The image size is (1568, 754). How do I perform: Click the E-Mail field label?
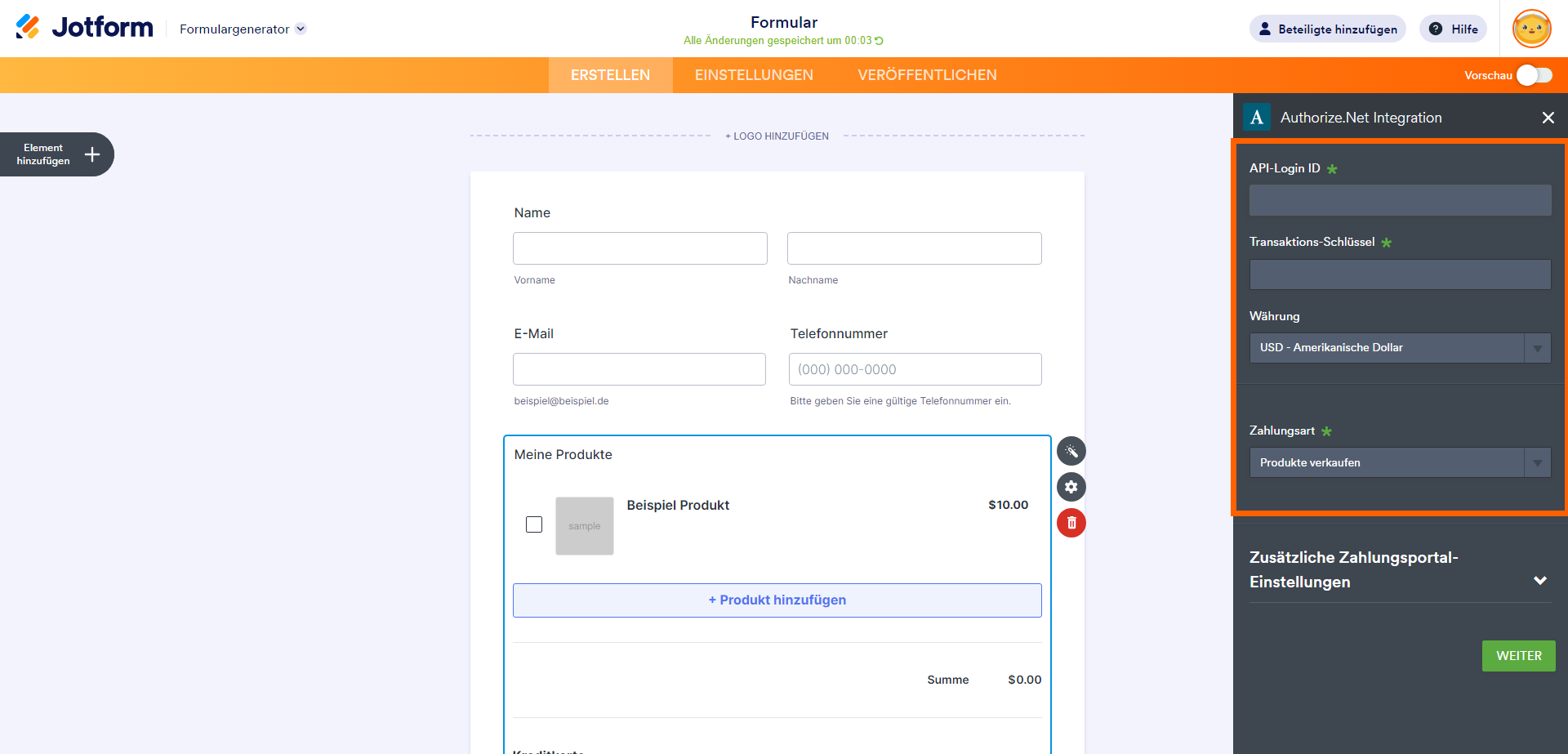[x=533, y=334]
